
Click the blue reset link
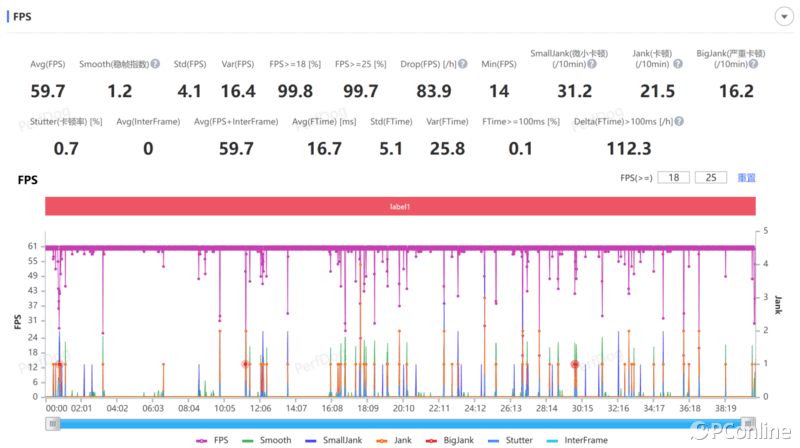pos(746,177)
